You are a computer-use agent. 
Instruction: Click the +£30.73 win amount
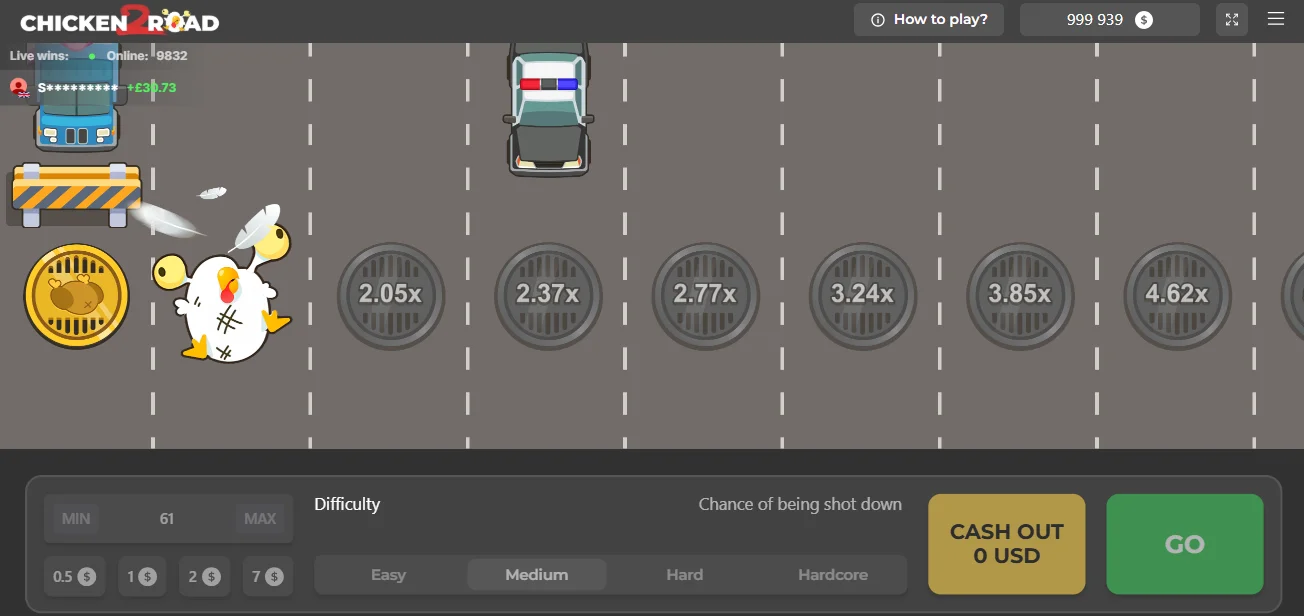(x=151, y=88)
